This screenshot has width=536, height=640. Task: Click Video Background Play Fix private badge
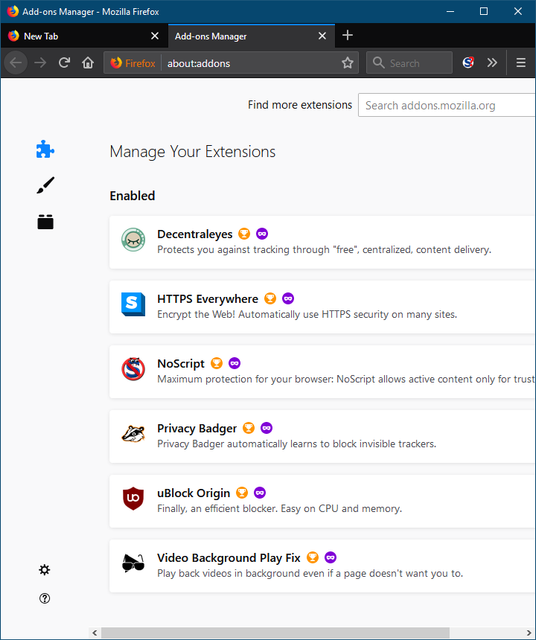pyautogui.click(x=330, y=557)
